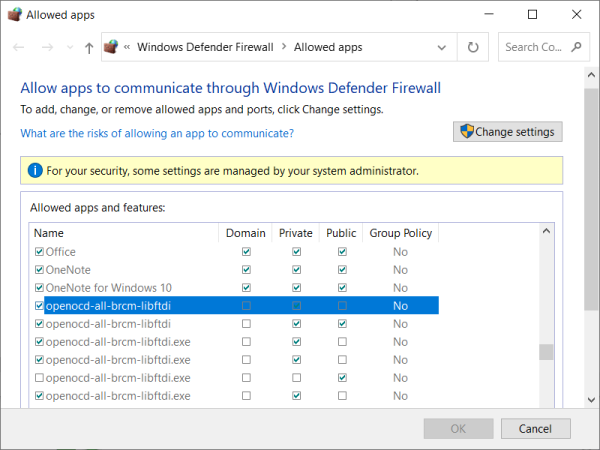The height and width of the screenshot is (450, 600).
Task: Go forward with the right arrow
Action: pyautogui.click(x=47, y=47)
